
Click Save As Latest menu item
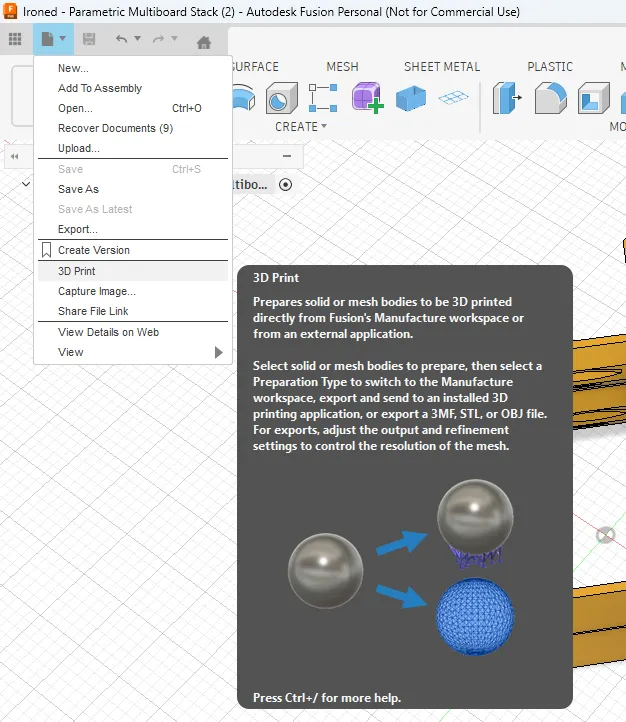133,209
